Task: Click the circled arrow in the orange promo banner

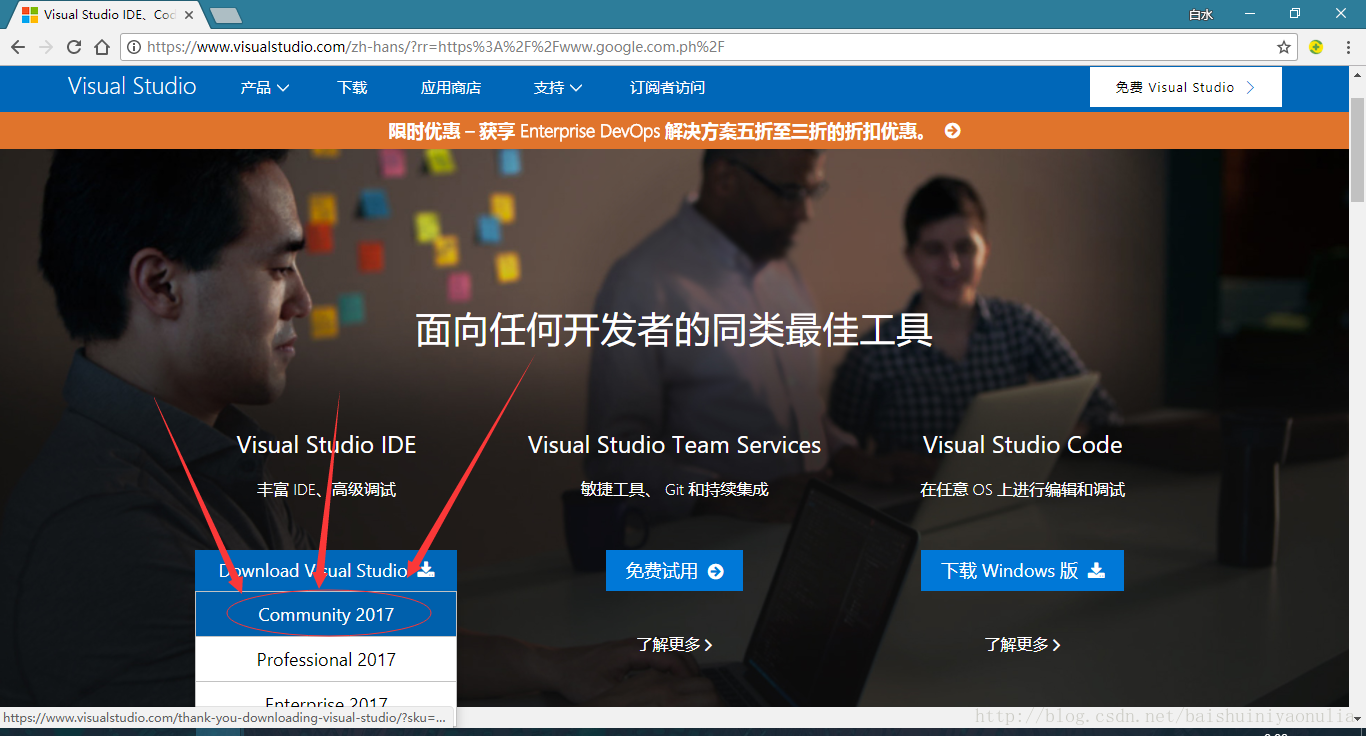Action: [952, 131]
